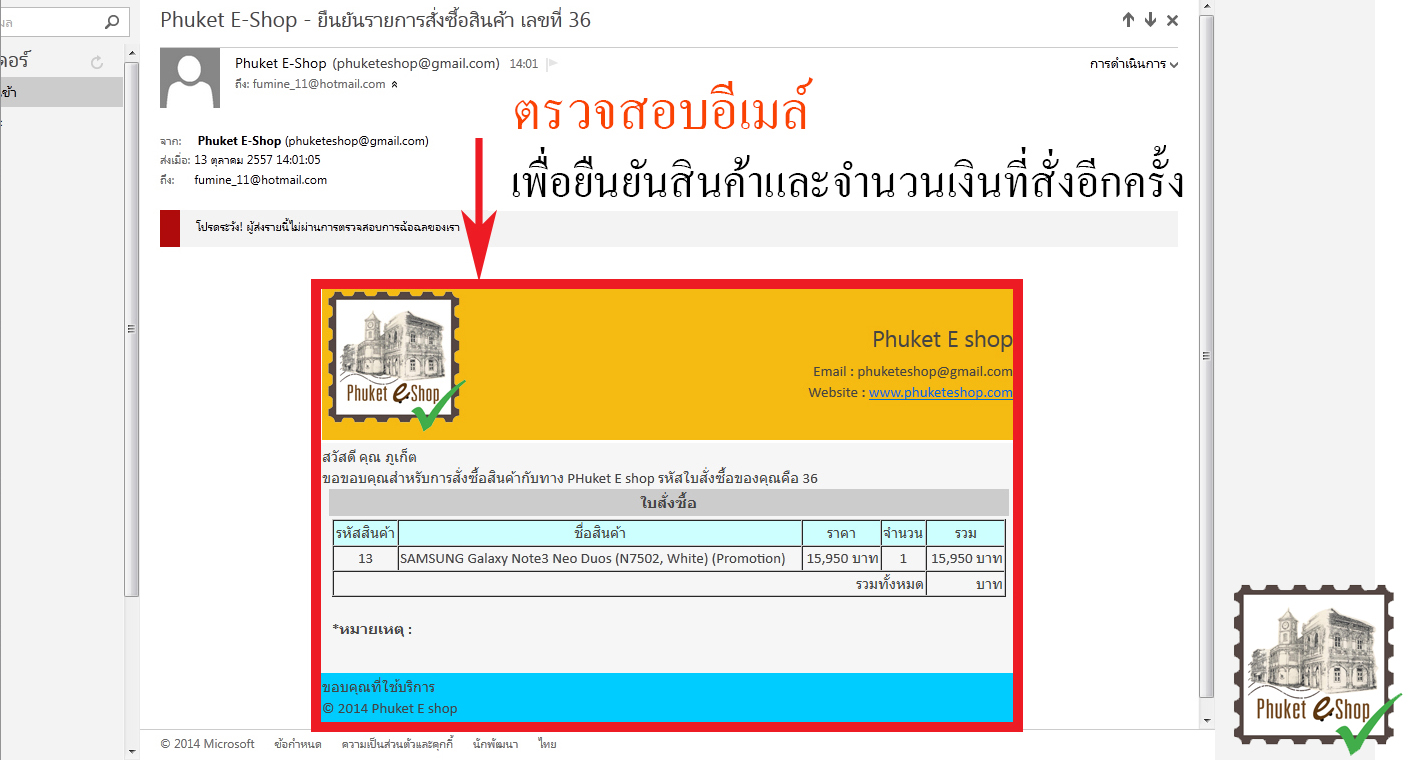Screen dimensions: 1428x762
Task: Click the sender's avatar picture
Action: pyautogui.click(x=190, y=79)
